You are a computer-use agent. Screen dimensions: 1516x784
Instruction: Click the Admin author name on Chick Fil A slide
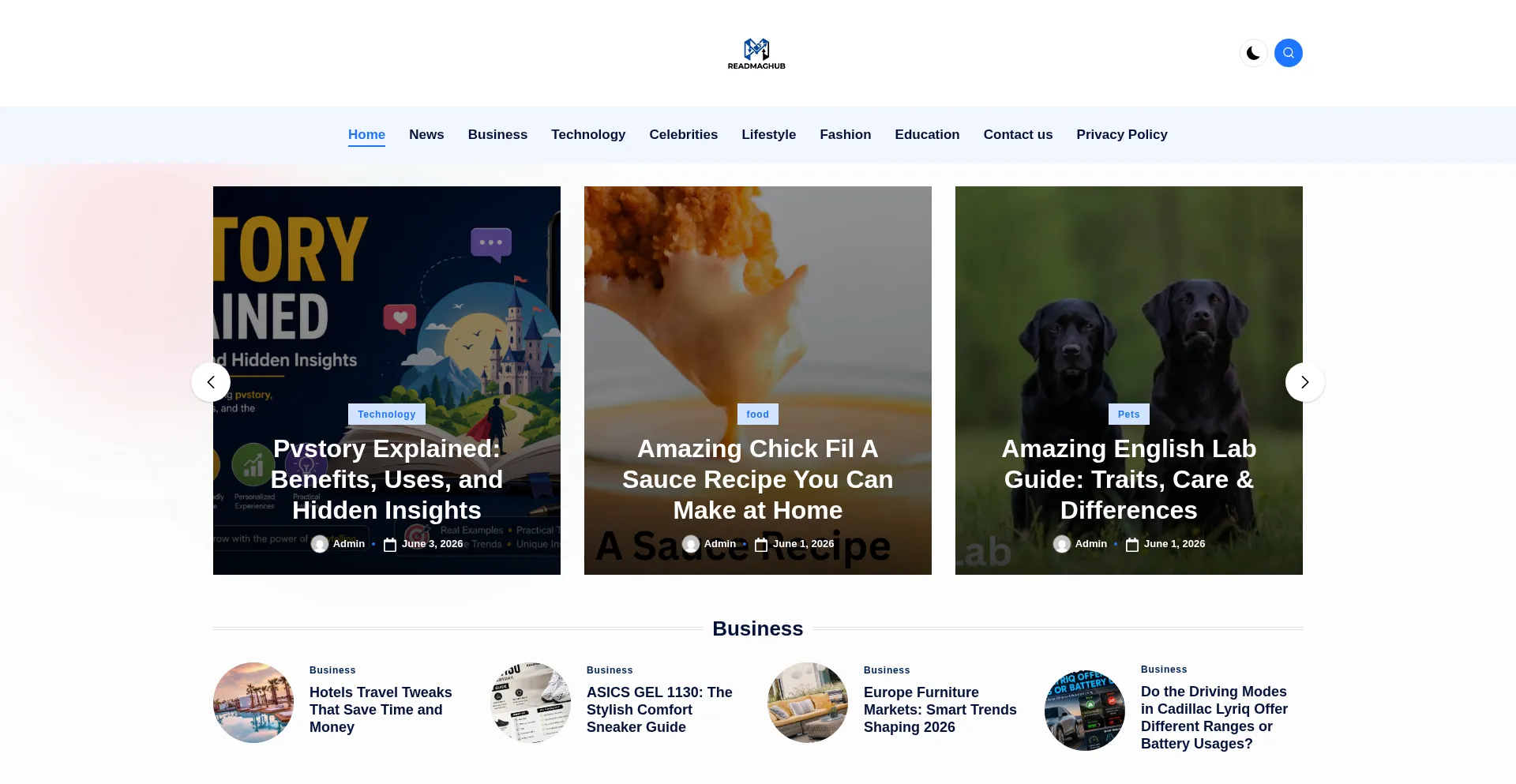[720, 544]
